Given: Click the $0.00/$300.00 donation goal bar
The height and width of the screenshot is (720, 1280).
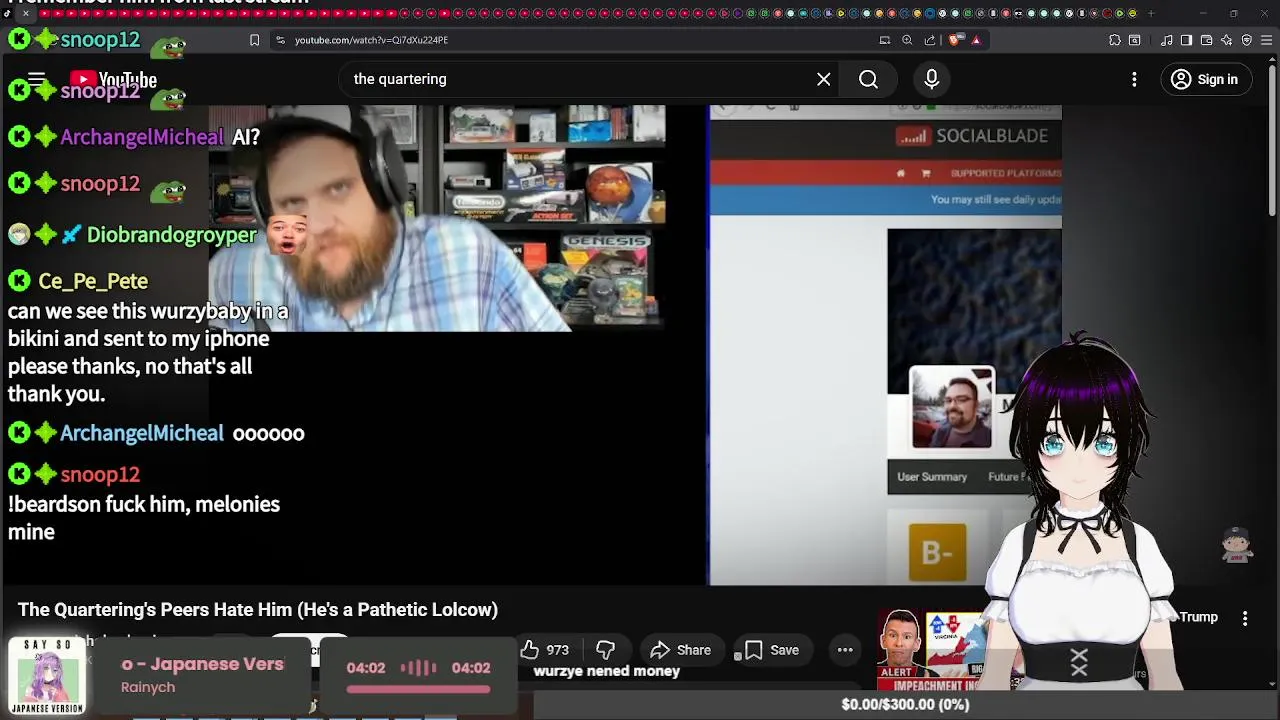Looking at the screenshot, I should (x=905, y=705).
